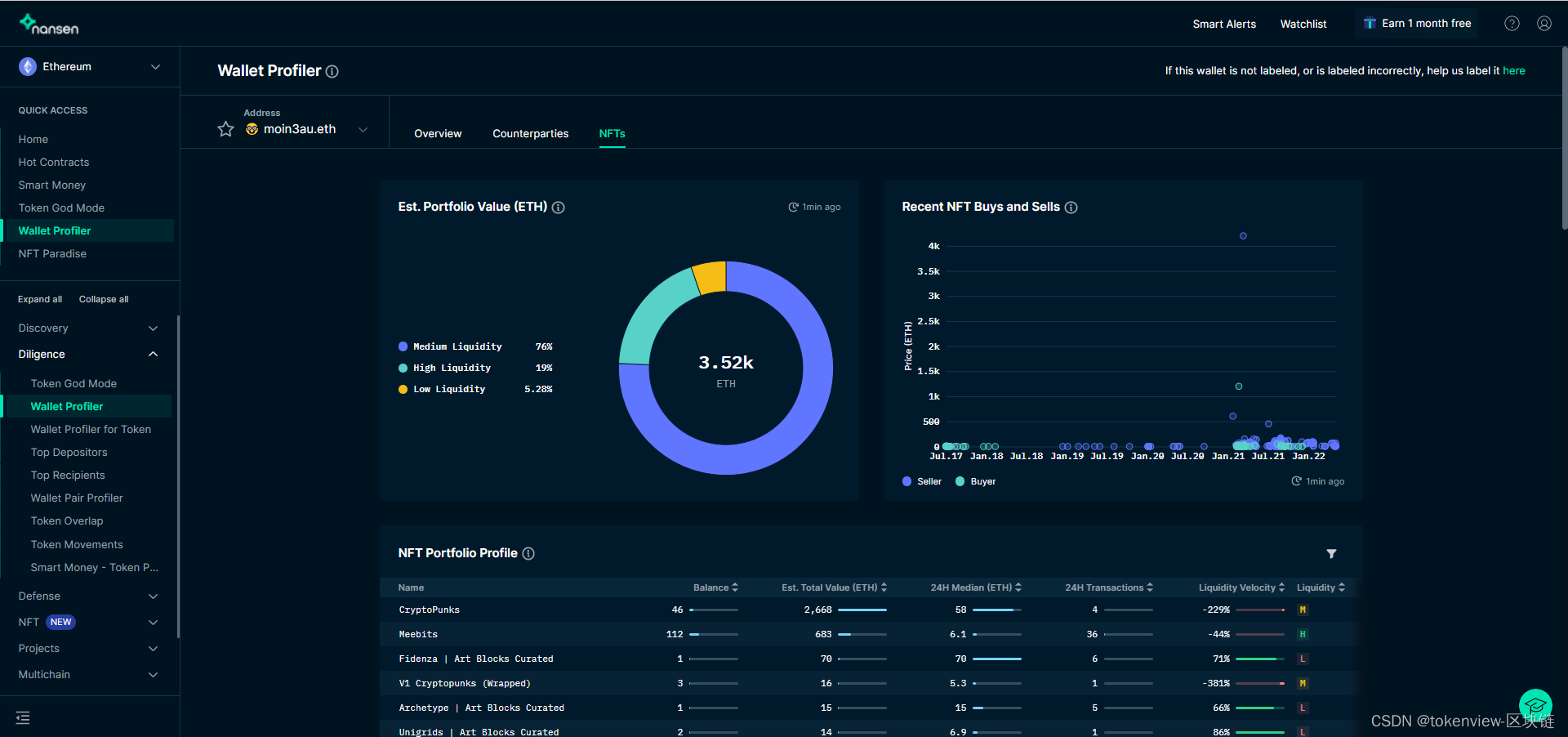Open the user account profile icon
Viewport: 1568px width, 737px height.
1543,24
